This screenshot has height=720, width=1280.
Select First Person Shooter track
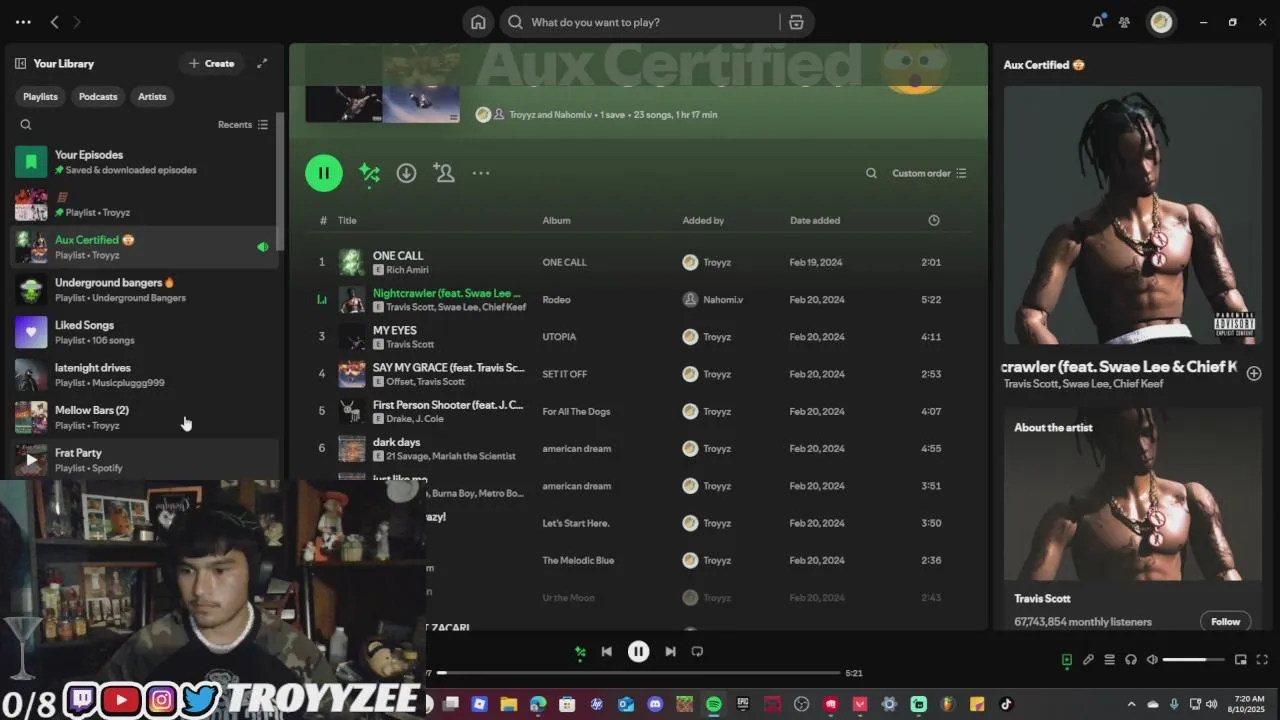[x=447, y=405]
